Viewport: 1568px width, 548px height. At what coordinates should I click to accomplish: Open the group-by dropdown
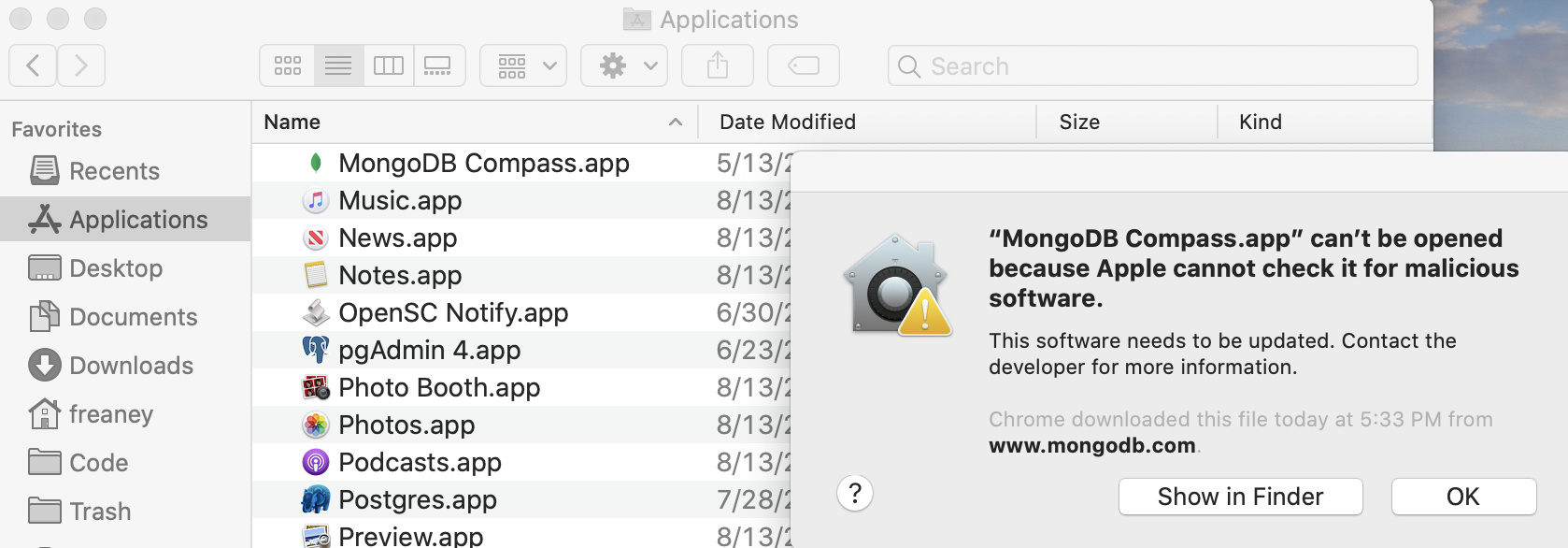(x=523, y=65)
